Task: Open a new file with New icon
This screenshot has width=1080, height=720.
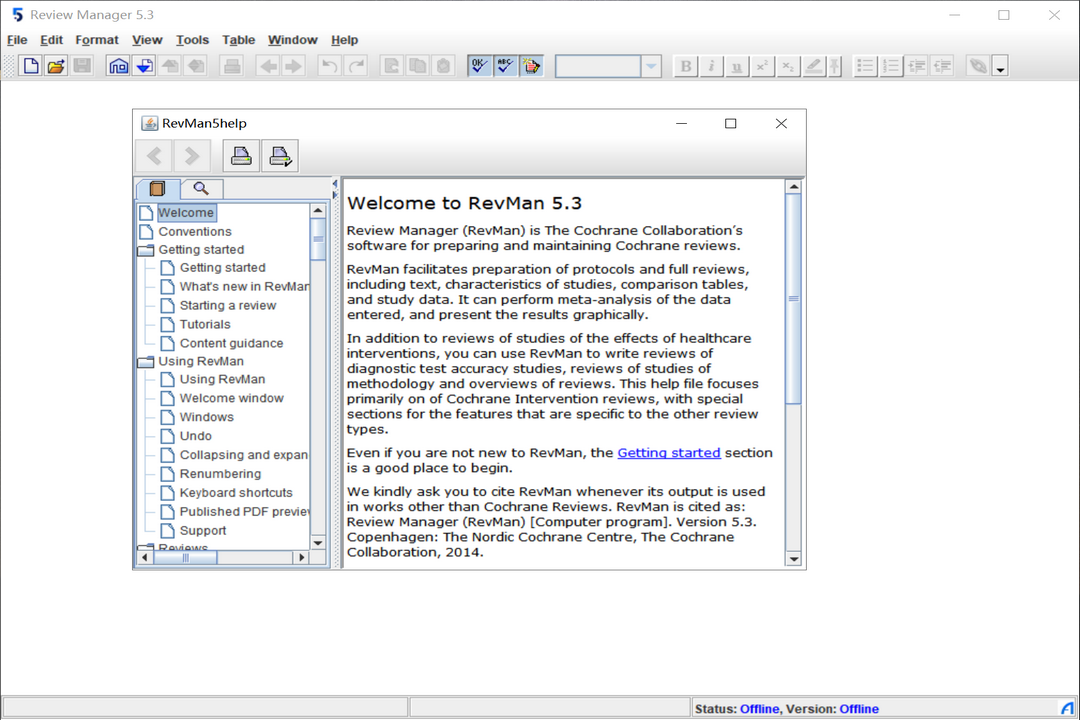Action: click(30, 65)
